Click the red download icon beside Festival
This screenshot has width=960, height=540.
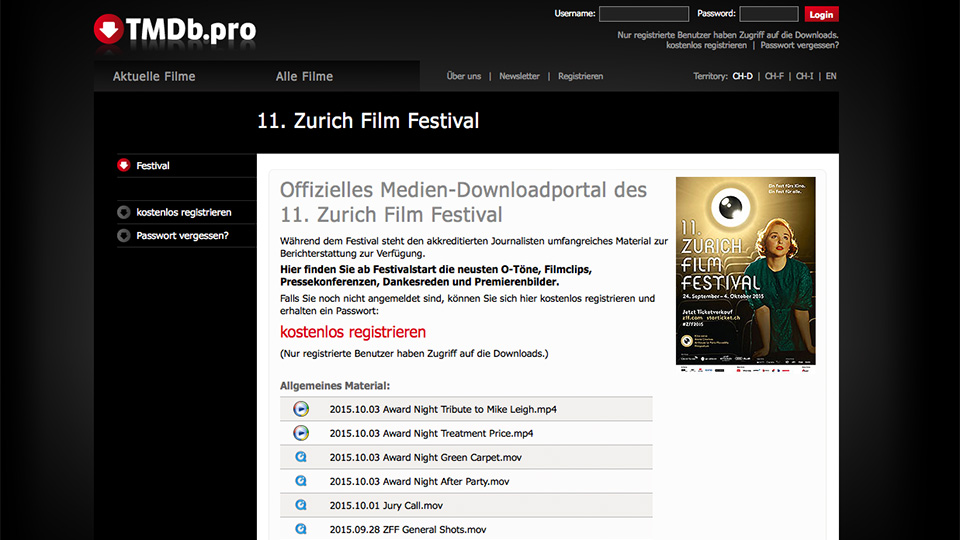click(124, 166)
